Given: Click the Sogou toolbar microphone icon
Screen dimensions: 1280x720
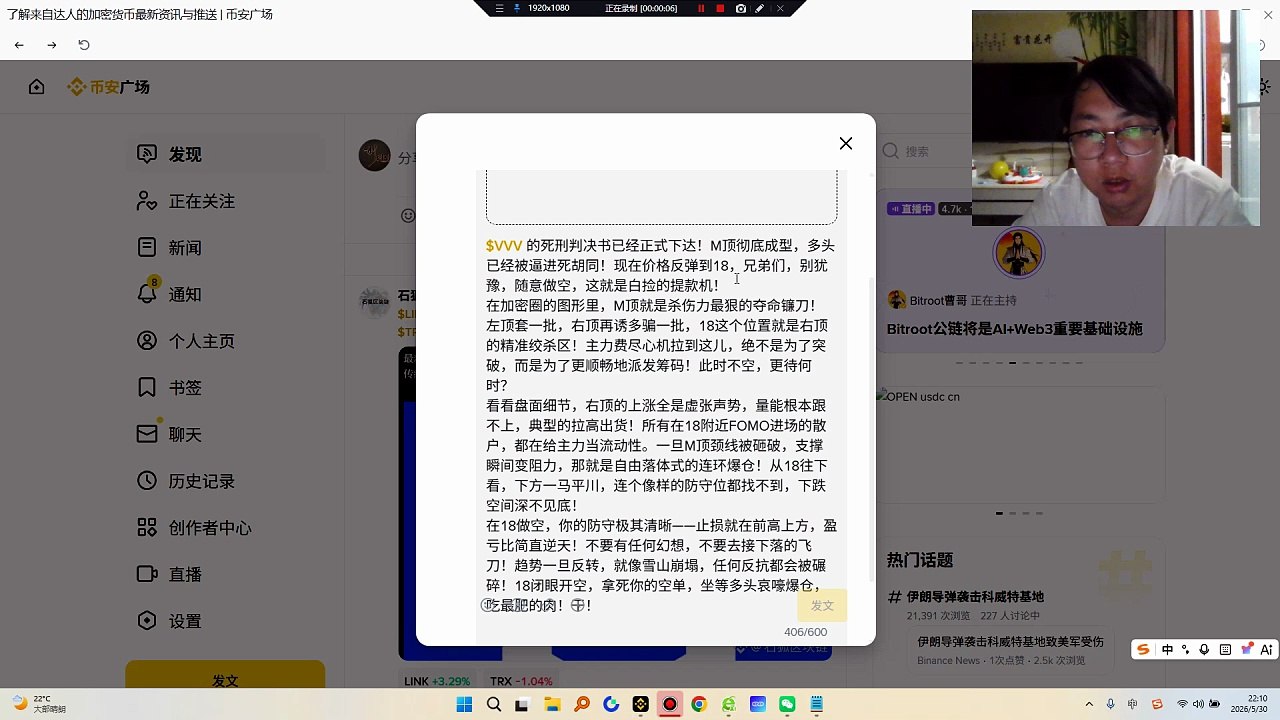Looking at the screenshot, I should [x=1204, y=650].
